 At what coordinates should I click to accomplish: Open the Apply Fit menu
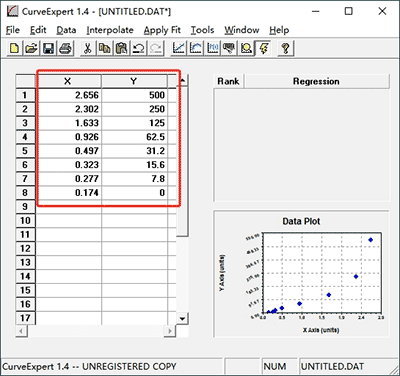point(162,30)
